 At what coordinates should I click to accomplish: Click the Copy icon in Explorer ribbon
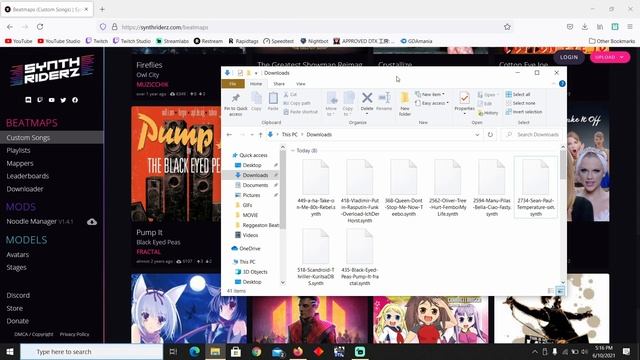pos(256,101)
